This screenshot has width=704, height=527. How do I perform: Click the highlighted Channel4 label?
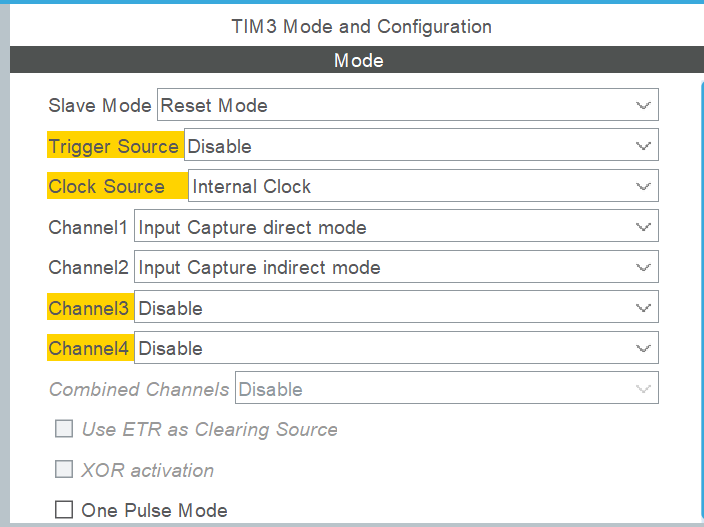click(90, 347)
